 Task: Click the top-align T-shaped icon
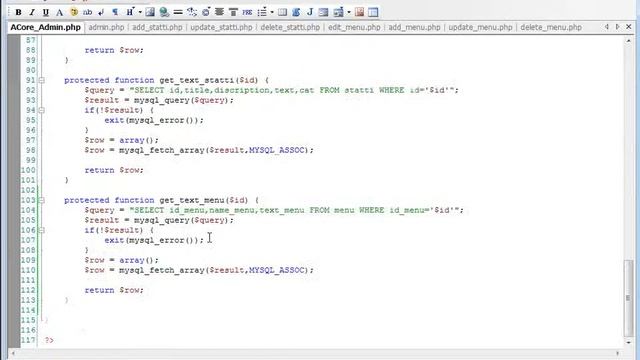[233, 12]
